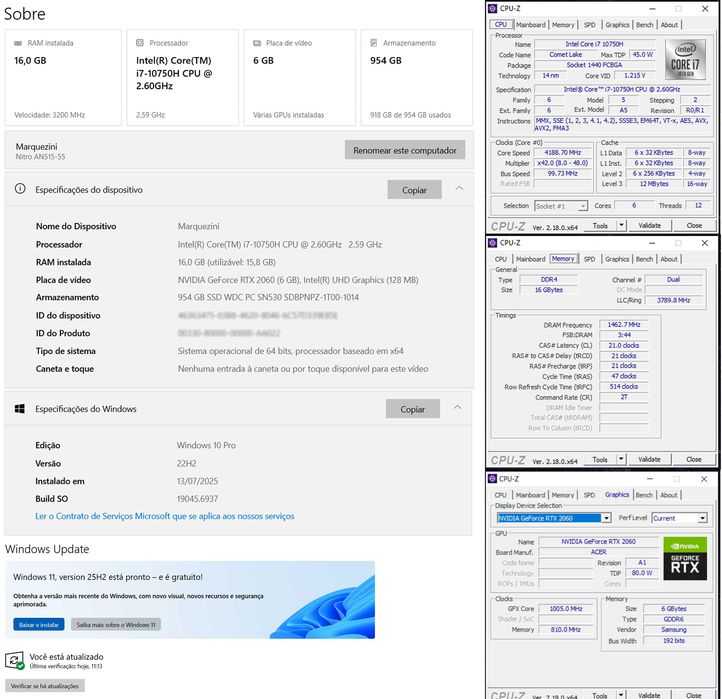Open Bench tab in top CPU-Z window

point(645,25)
